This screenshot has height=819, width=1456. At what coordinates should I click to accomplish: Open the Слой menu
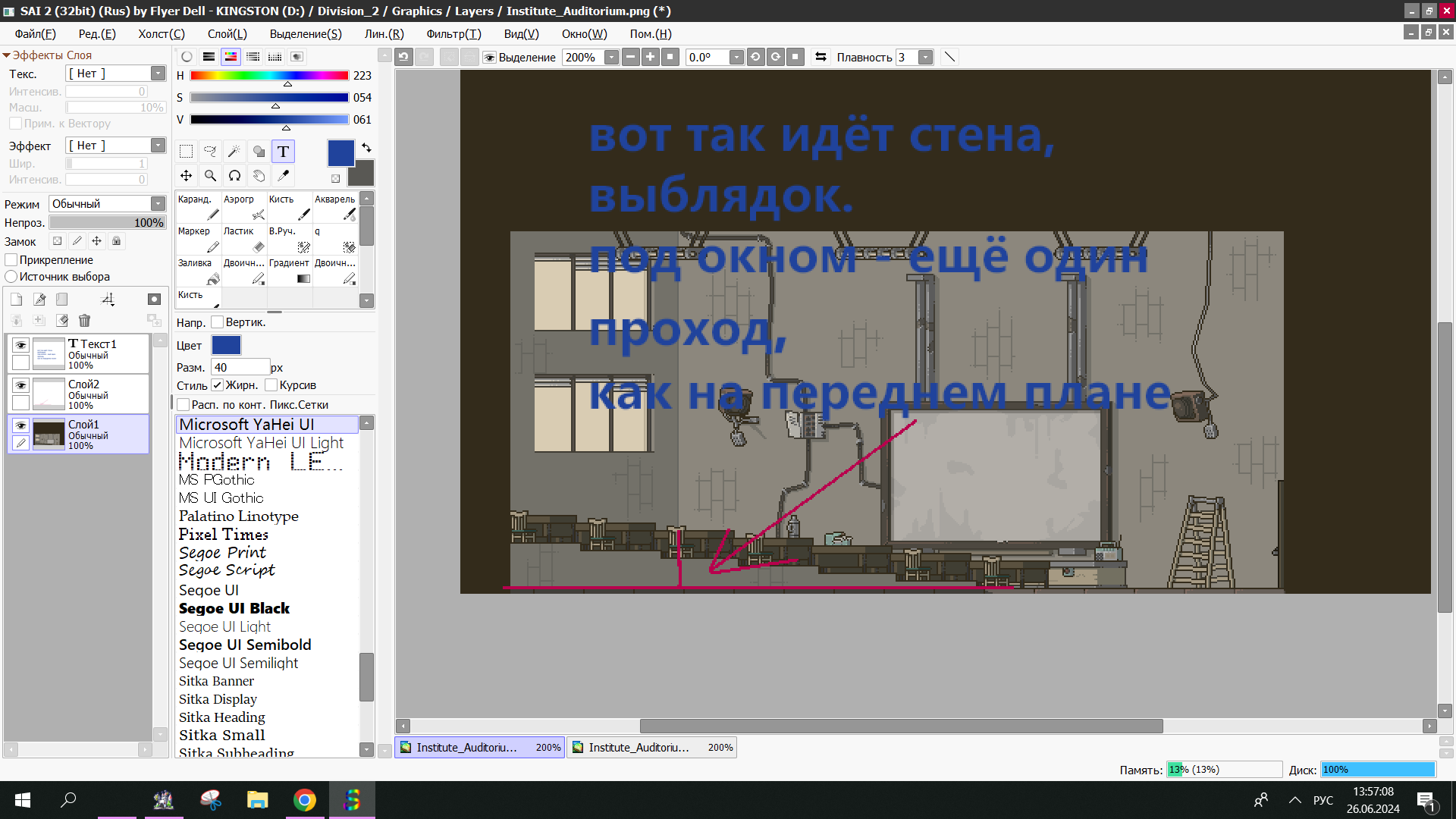[227, 34]
